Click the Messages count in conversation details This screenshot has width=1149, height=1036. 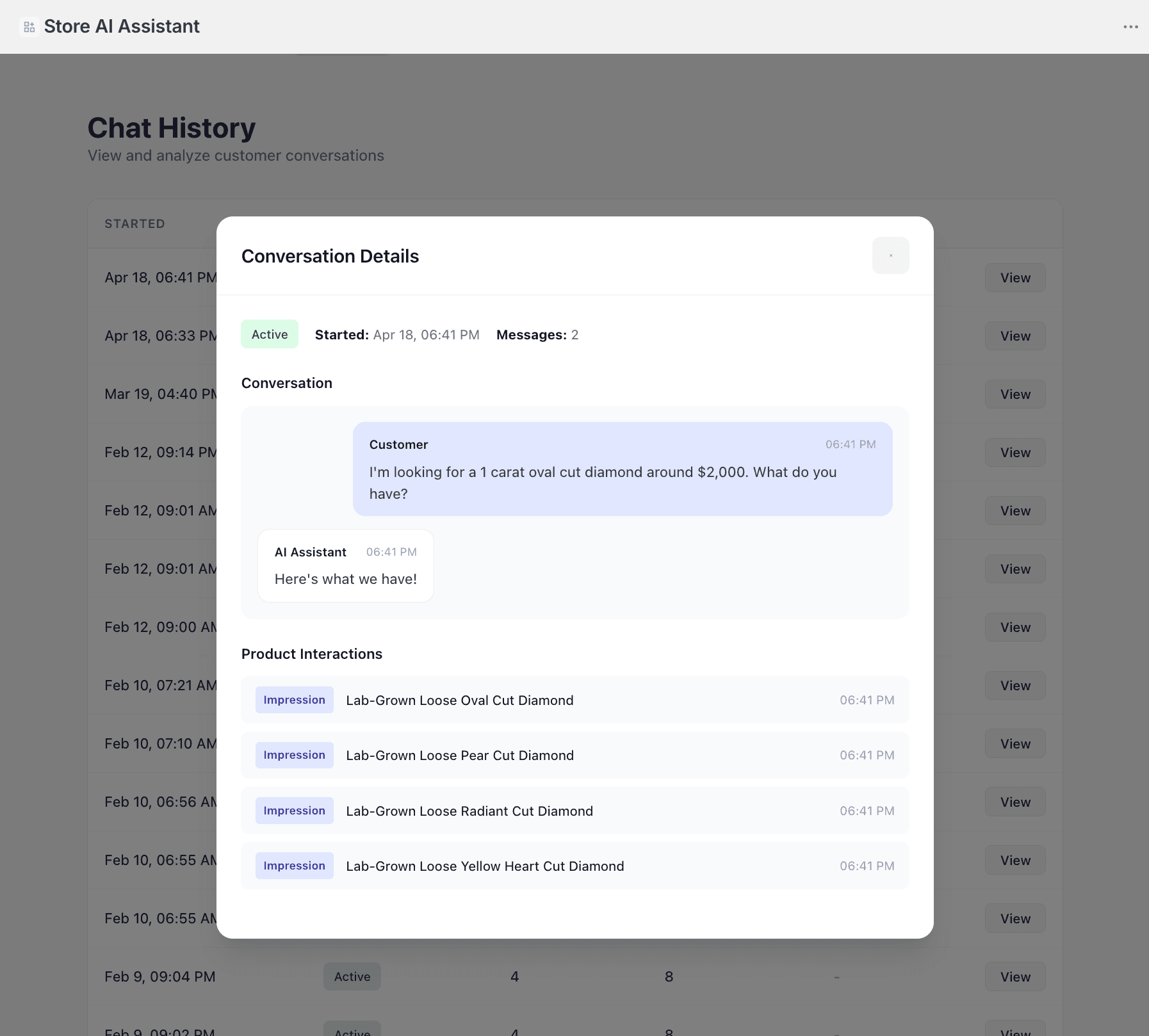click(x=538, y=334)
